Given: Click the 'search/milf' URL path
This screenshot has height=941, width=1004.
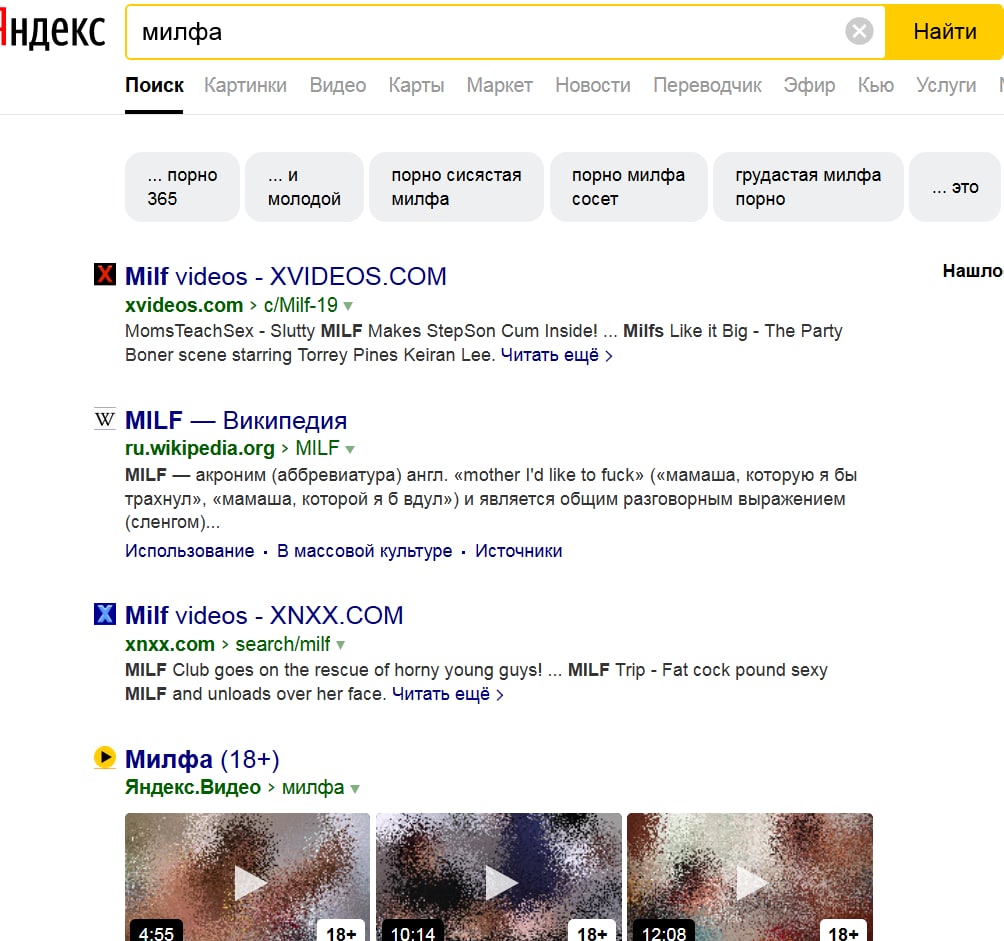Looking at the screenshot, I should (282, 644).
